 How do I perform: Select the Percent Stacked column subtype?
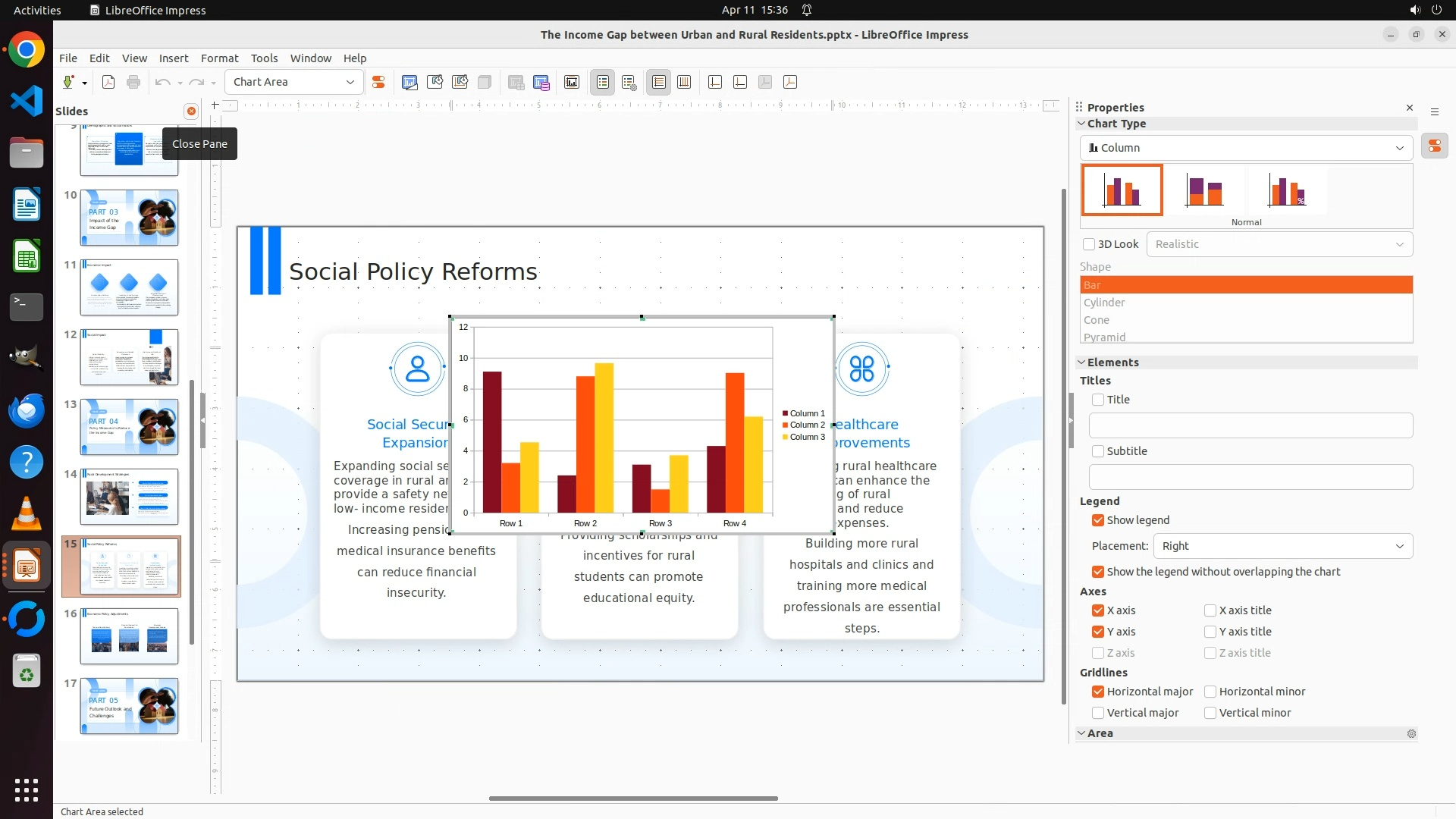(x=1288, y=190)
